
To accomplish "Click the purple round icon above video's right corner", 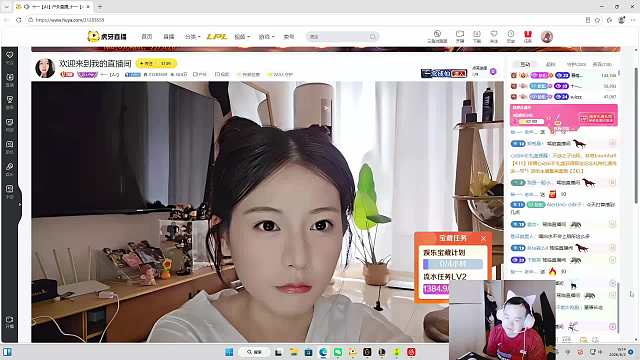I will (493, 71).
